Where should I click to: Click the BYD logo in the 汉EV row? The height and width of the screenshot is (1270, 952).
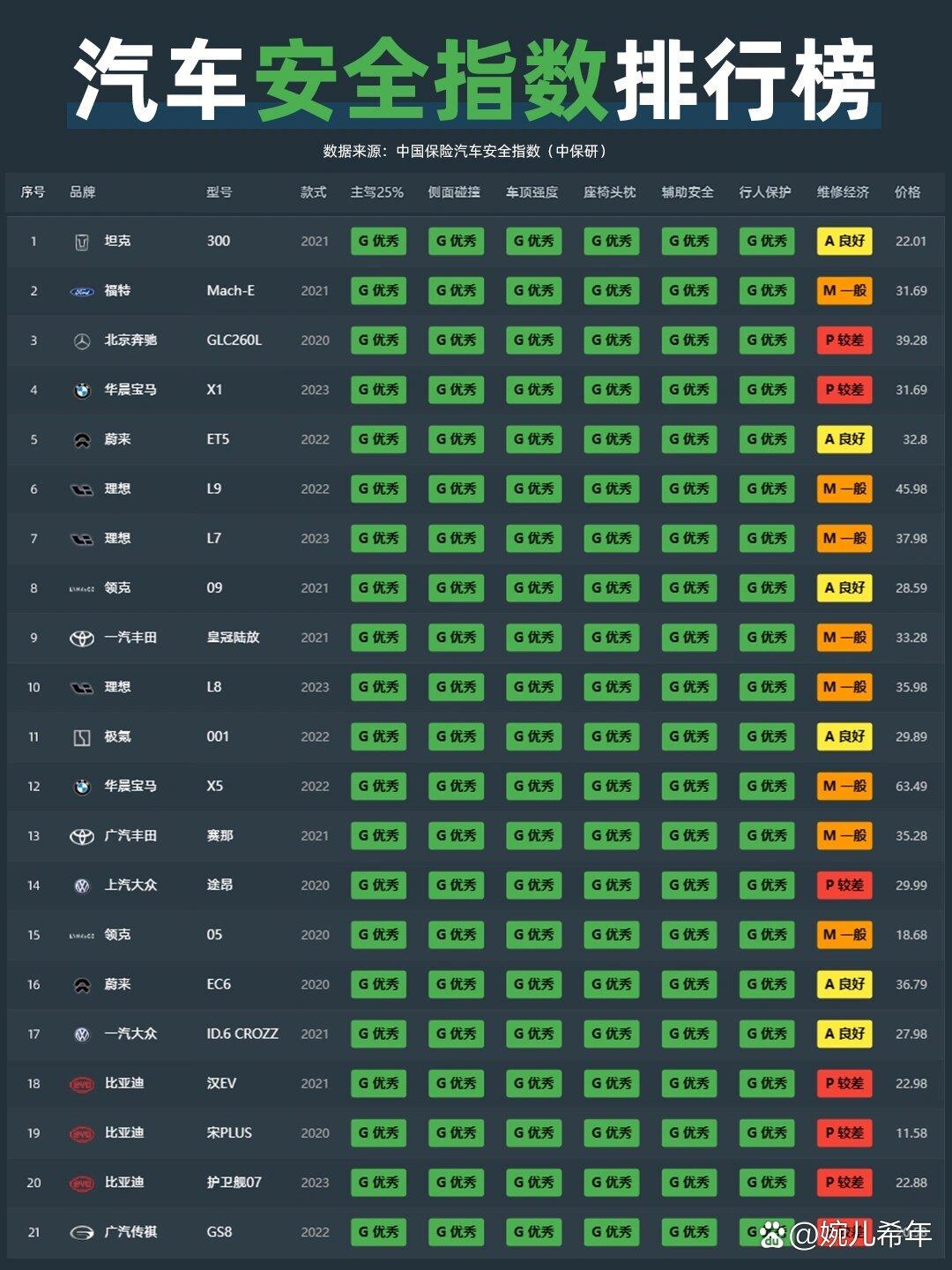pos(82,1084)
